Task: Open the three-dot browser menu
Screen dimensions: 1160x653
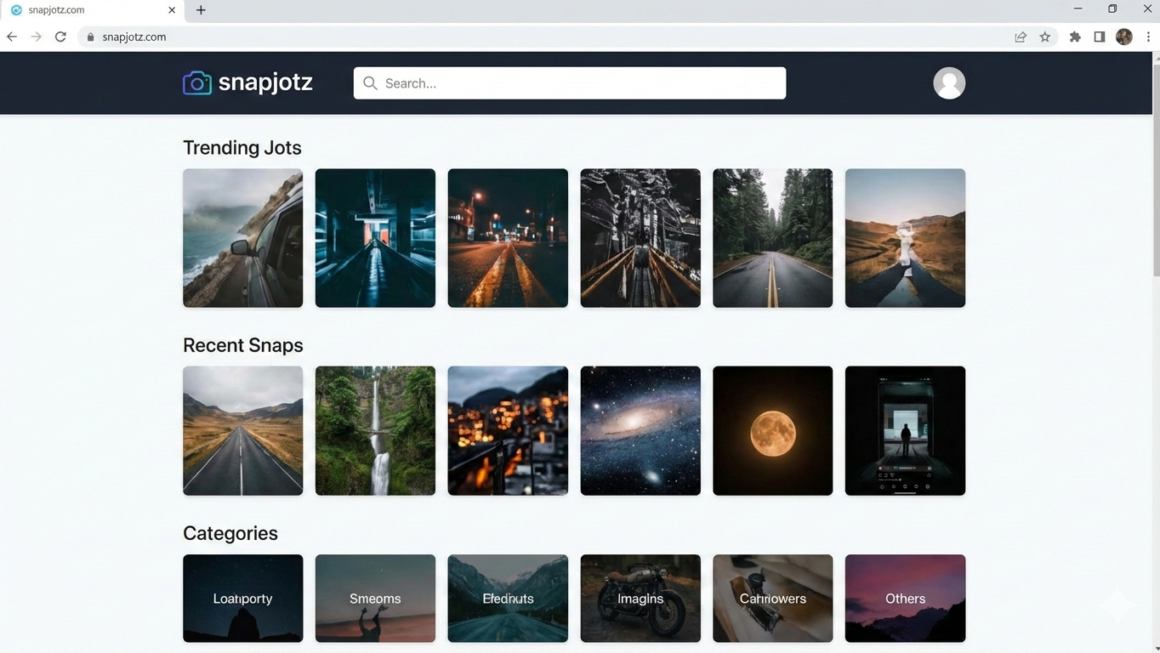Action: point(1148,36)
